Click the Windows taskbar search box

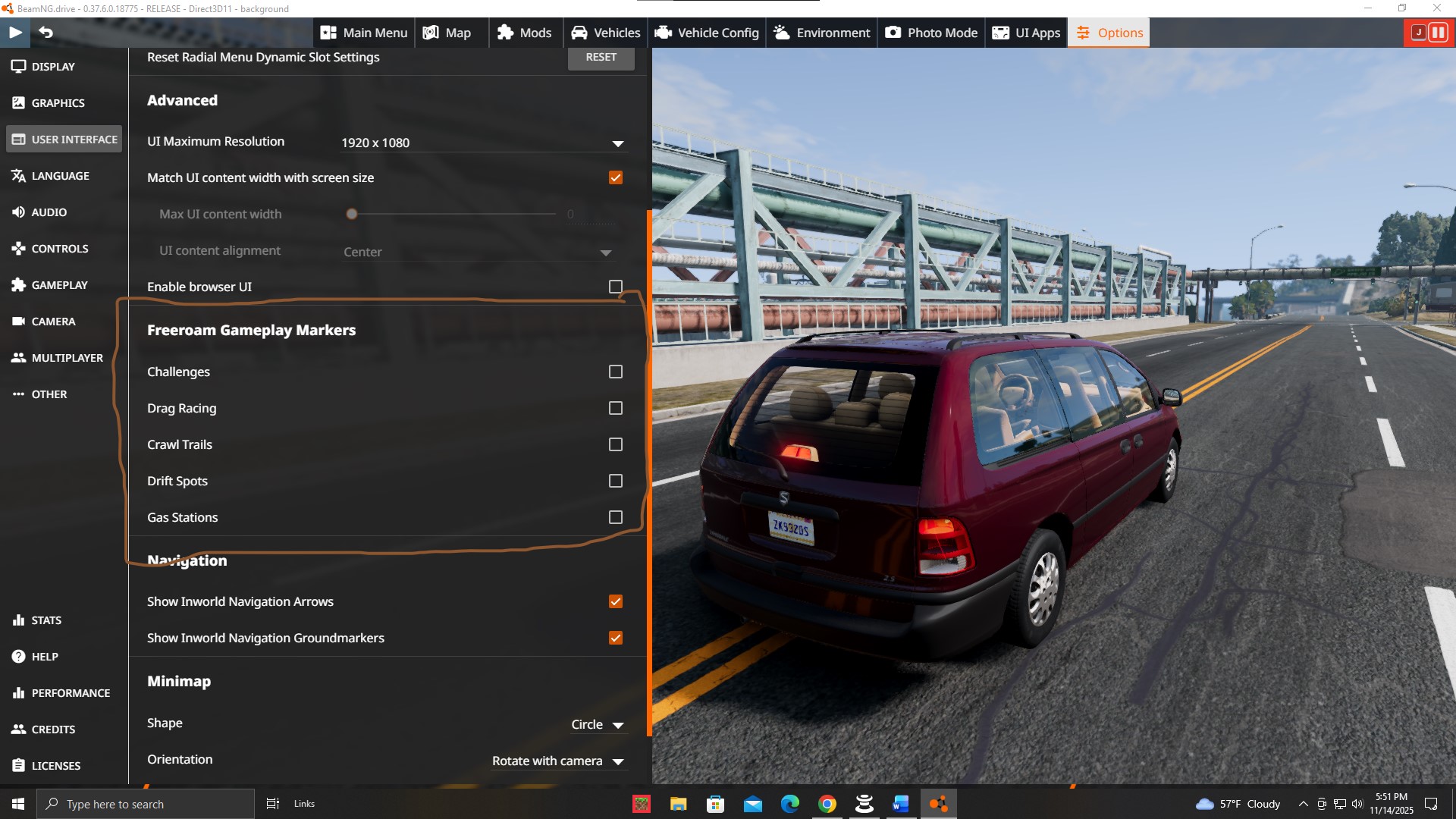[146, 804]
